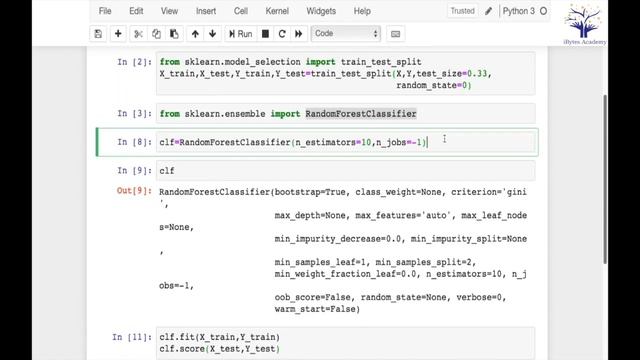
Task: Cut selected cells with scissors icon
Action: click(x=138, y=34)
